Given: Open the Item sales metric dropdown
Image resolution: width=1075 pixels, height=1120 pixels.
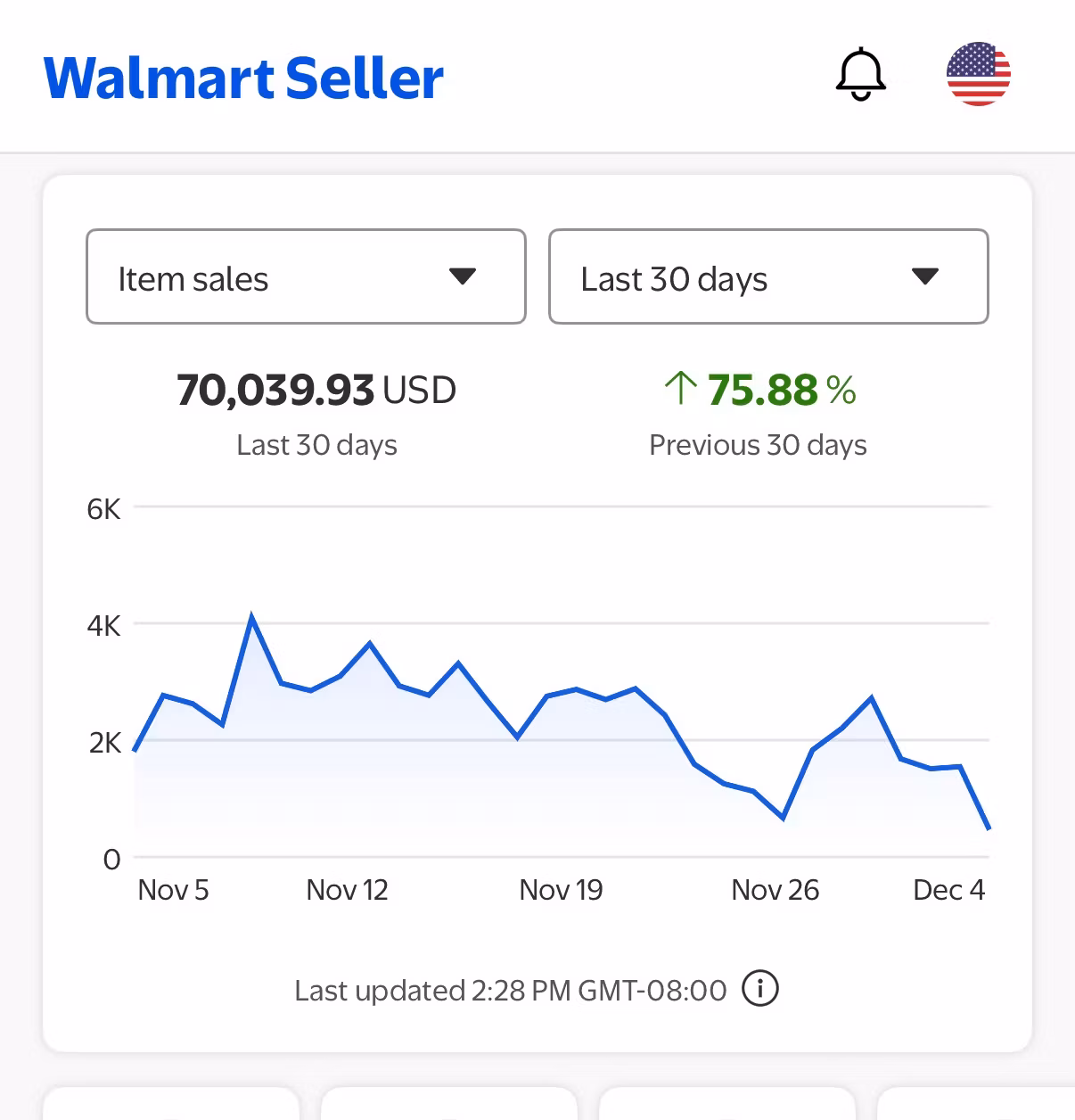Looking at the screenshot, I should (x=306, y=276).
